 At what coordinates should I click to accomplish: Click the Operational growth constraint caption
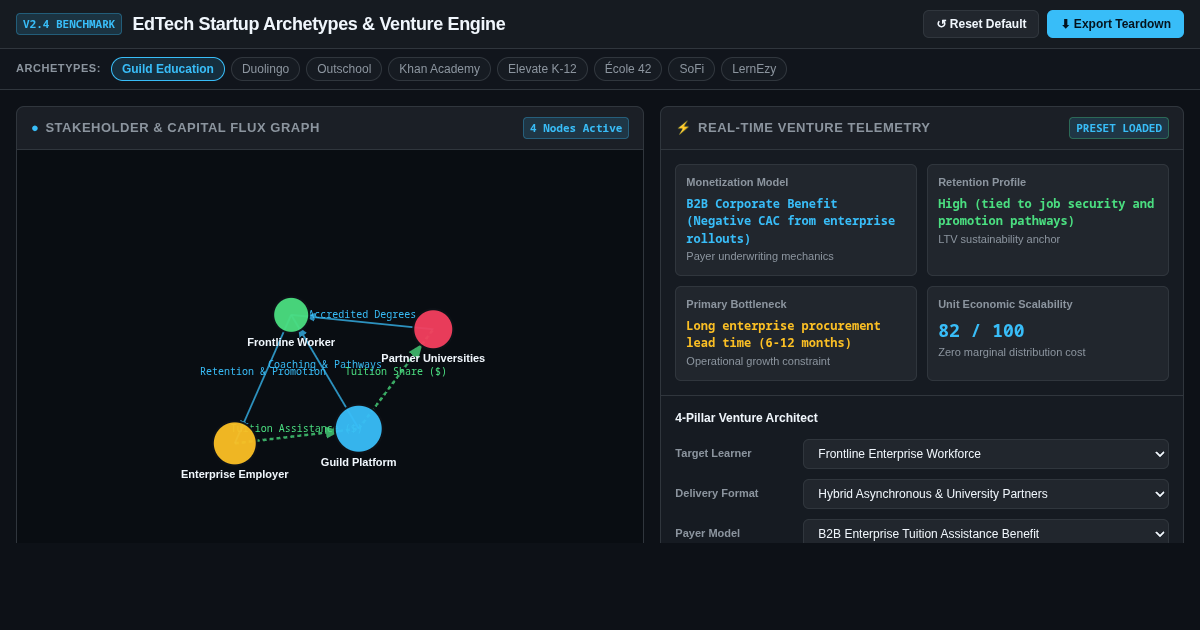coord(758,361)
